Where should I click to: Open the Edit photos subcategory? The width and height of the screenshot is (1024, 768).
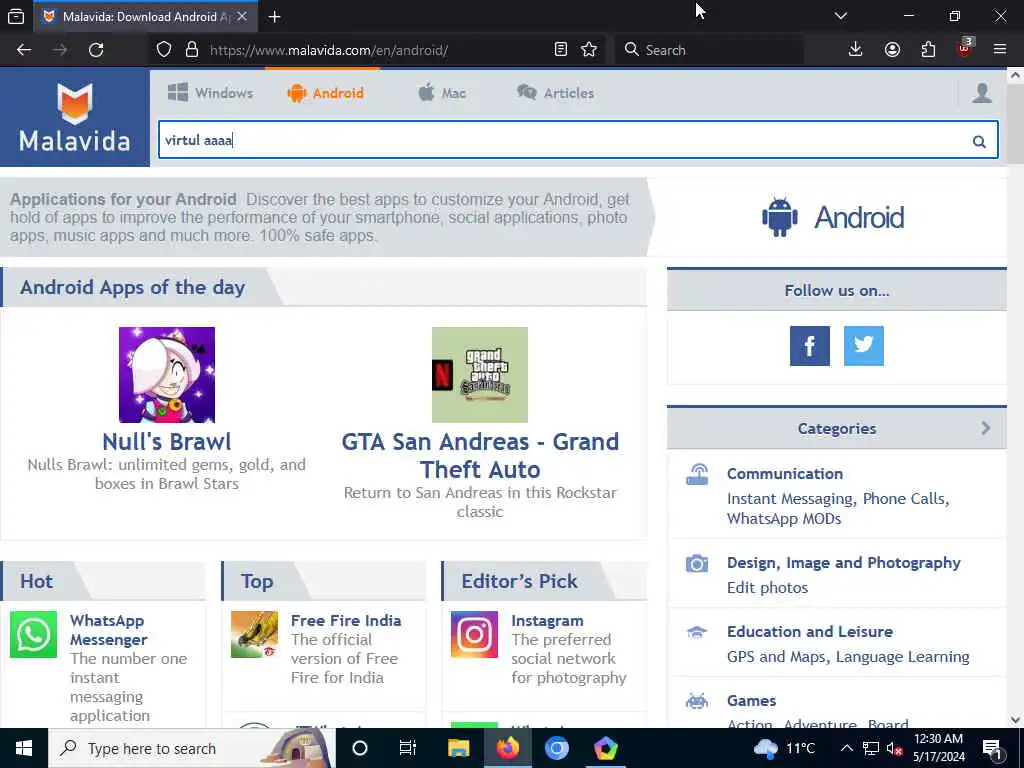point(767,588)
